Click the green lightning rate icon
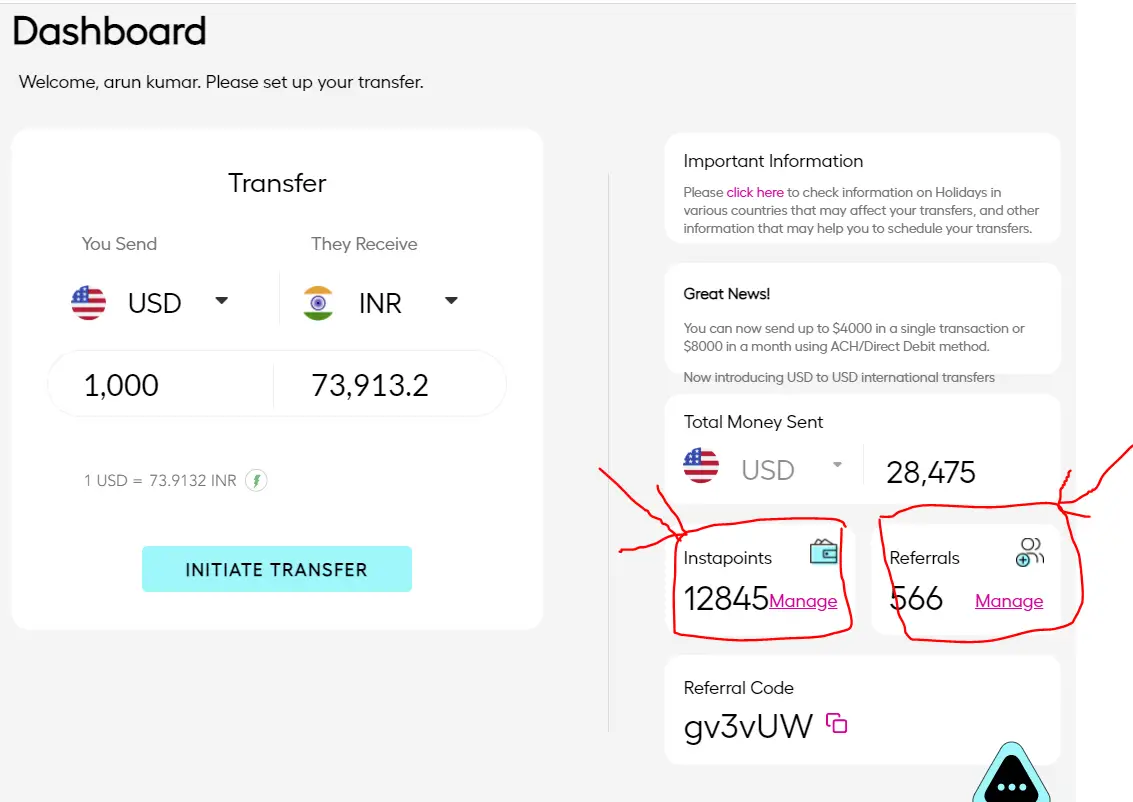Viewport: 1133px width, 802px height. [257, 480]
